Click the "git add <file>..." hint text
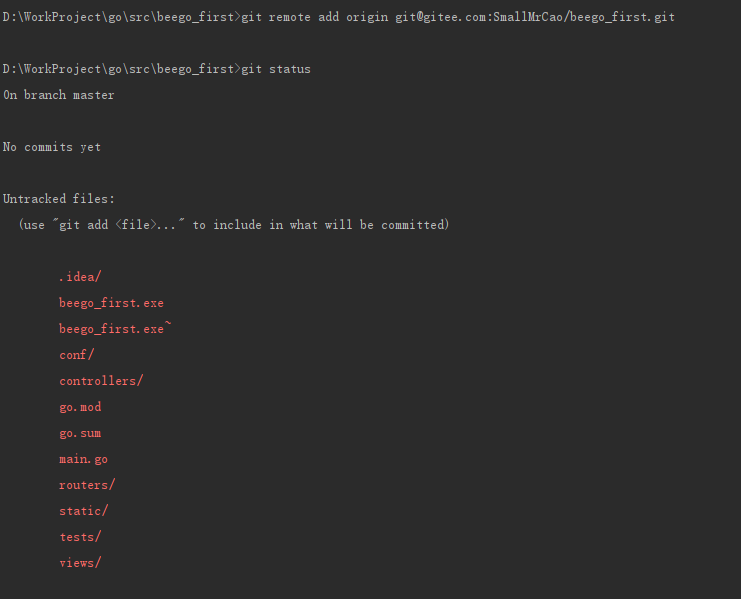Viewport: 741px width, 599px height. 119,225
